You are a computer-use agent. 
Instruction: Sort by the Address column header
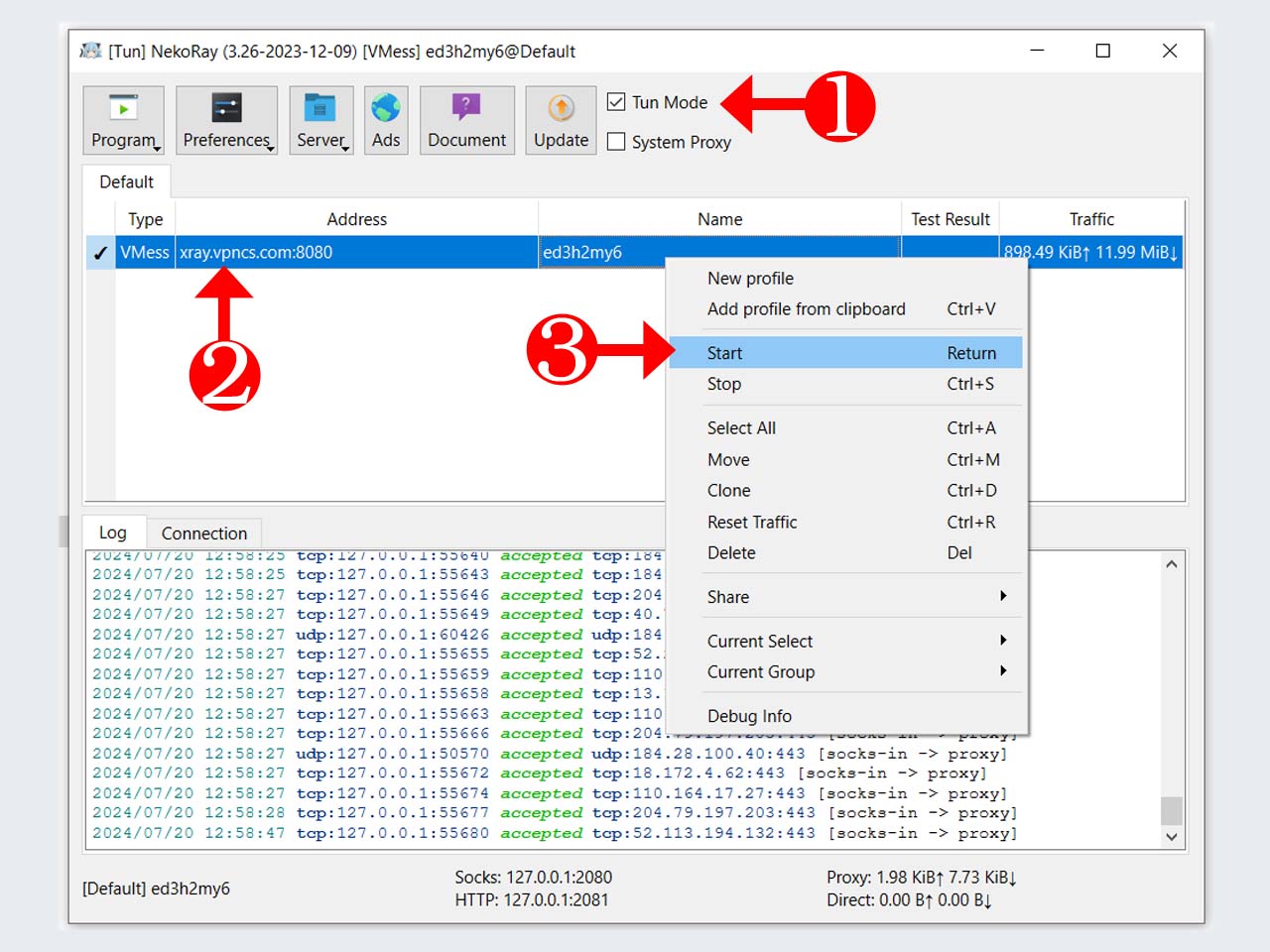357,219
